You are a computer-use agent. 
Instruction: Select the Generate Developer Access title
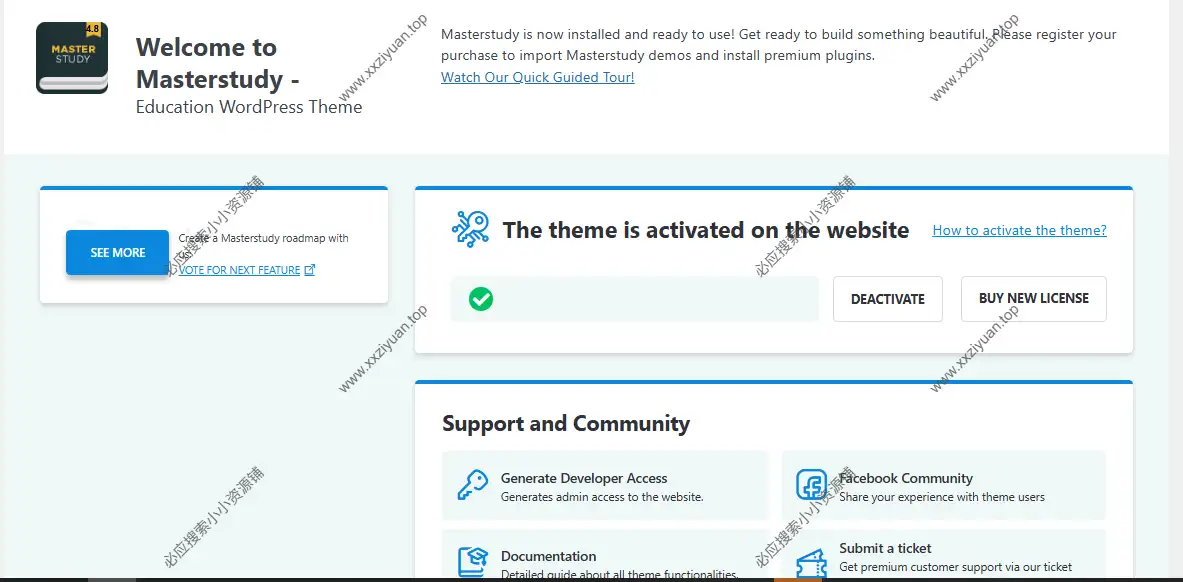coord(583,478)
